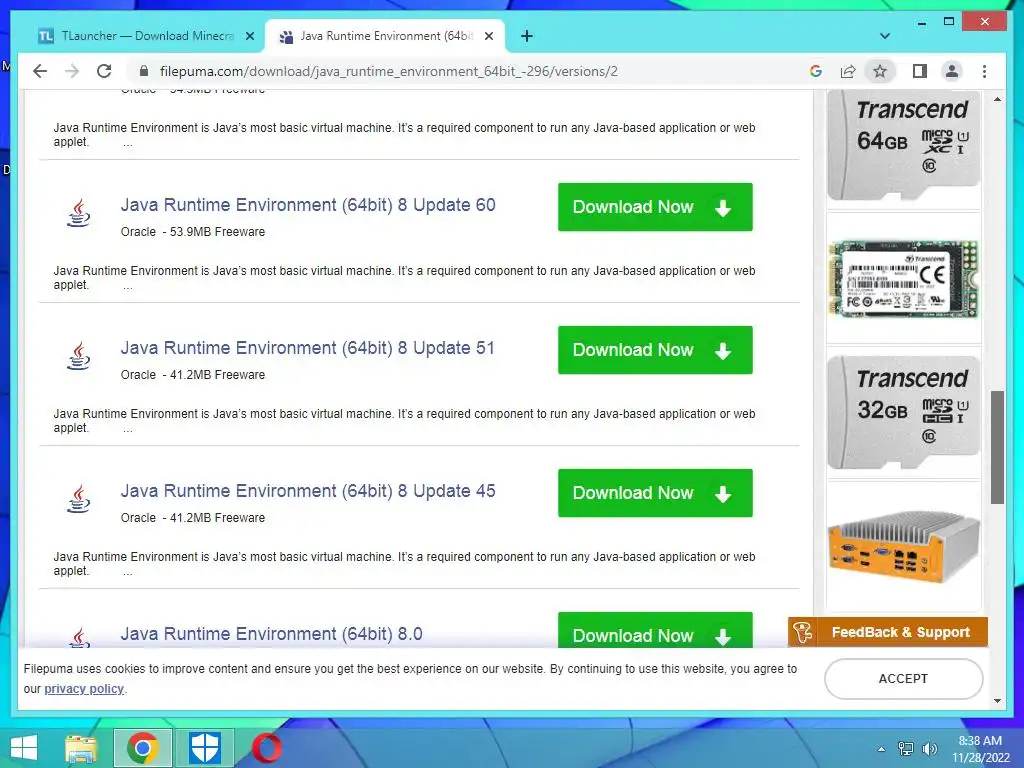Viewport: 1024px width, 768px height.
Task: Click the browser forward arrow
Action: (72, 71)
